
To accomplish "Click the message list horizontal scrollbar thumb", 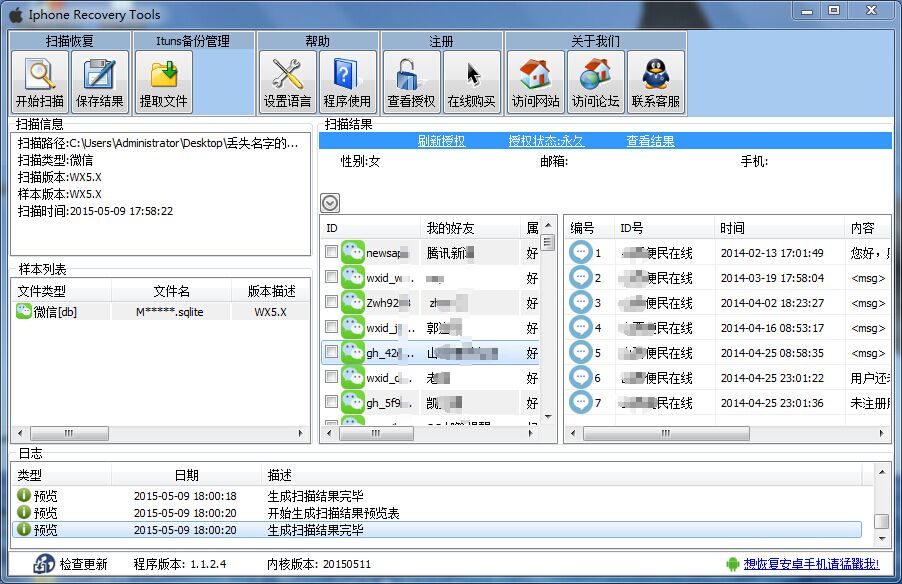I will (666, 433).
